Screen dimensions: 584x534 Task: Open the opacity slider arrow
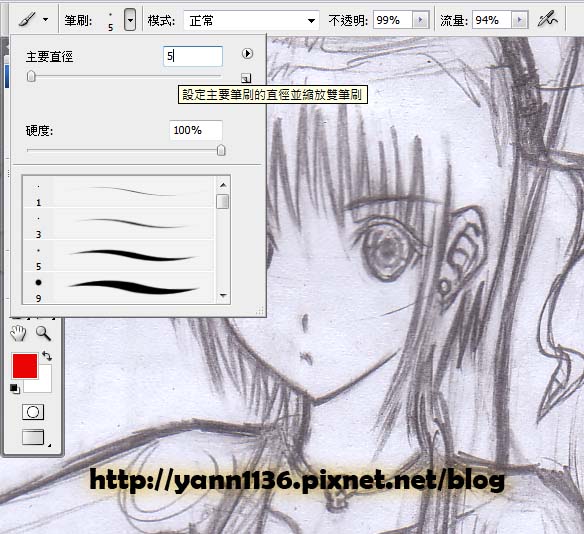[x=420, y=20]
